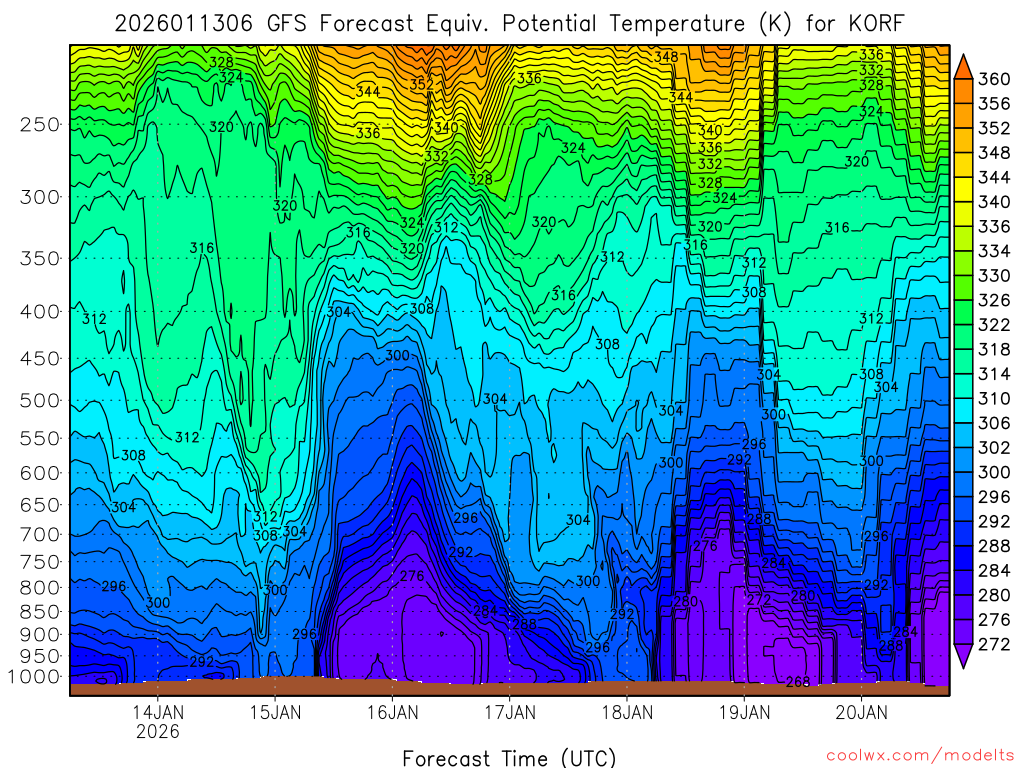Image resolution: width=1024 pixels, height=768 pixels.
Task: Click the 750 pressure-level axis label
Action: point(40,562)
